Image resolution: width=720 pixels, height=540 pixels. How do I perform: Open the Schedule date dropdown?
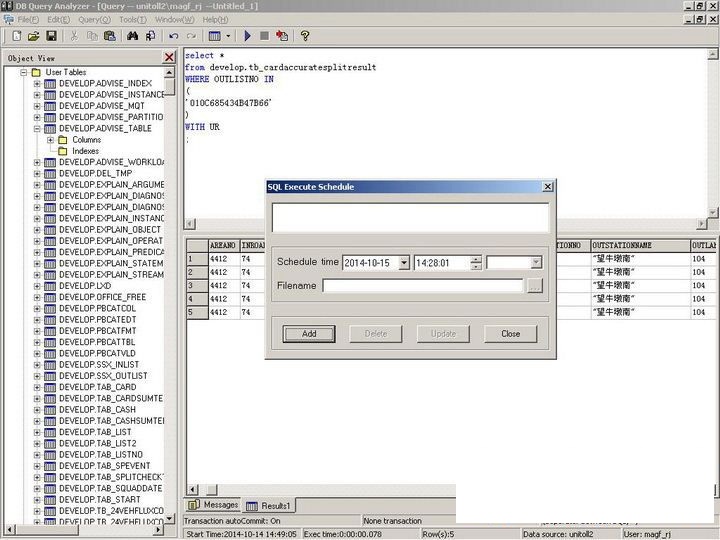click(x=404, y=263)
